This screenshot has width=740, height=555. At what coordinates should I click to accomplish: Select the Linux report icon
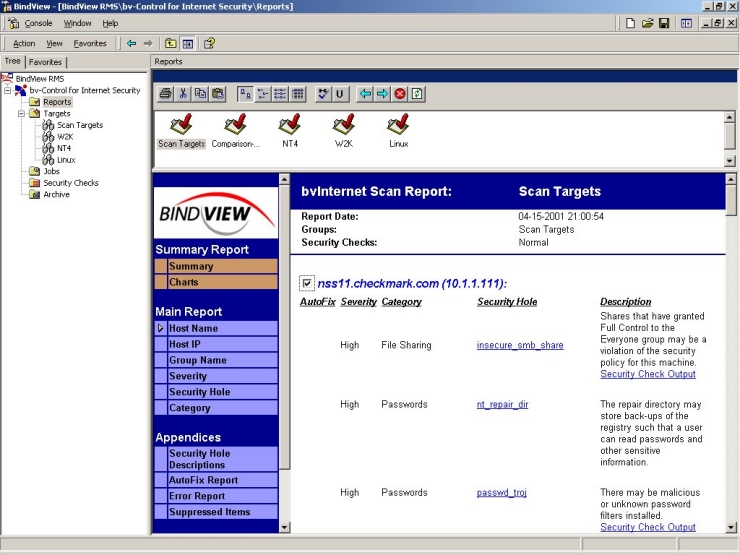pos(398,131)
